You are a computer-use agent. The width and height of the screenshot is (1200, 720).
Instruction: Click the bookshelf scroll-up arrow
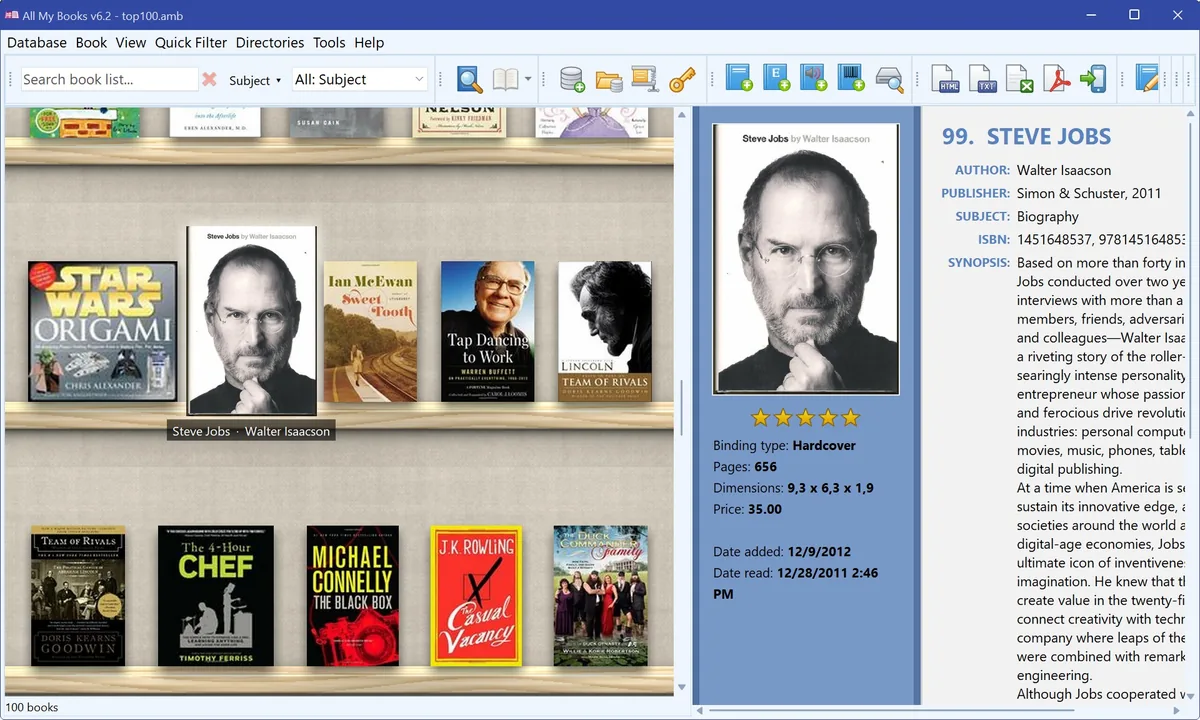682,113
